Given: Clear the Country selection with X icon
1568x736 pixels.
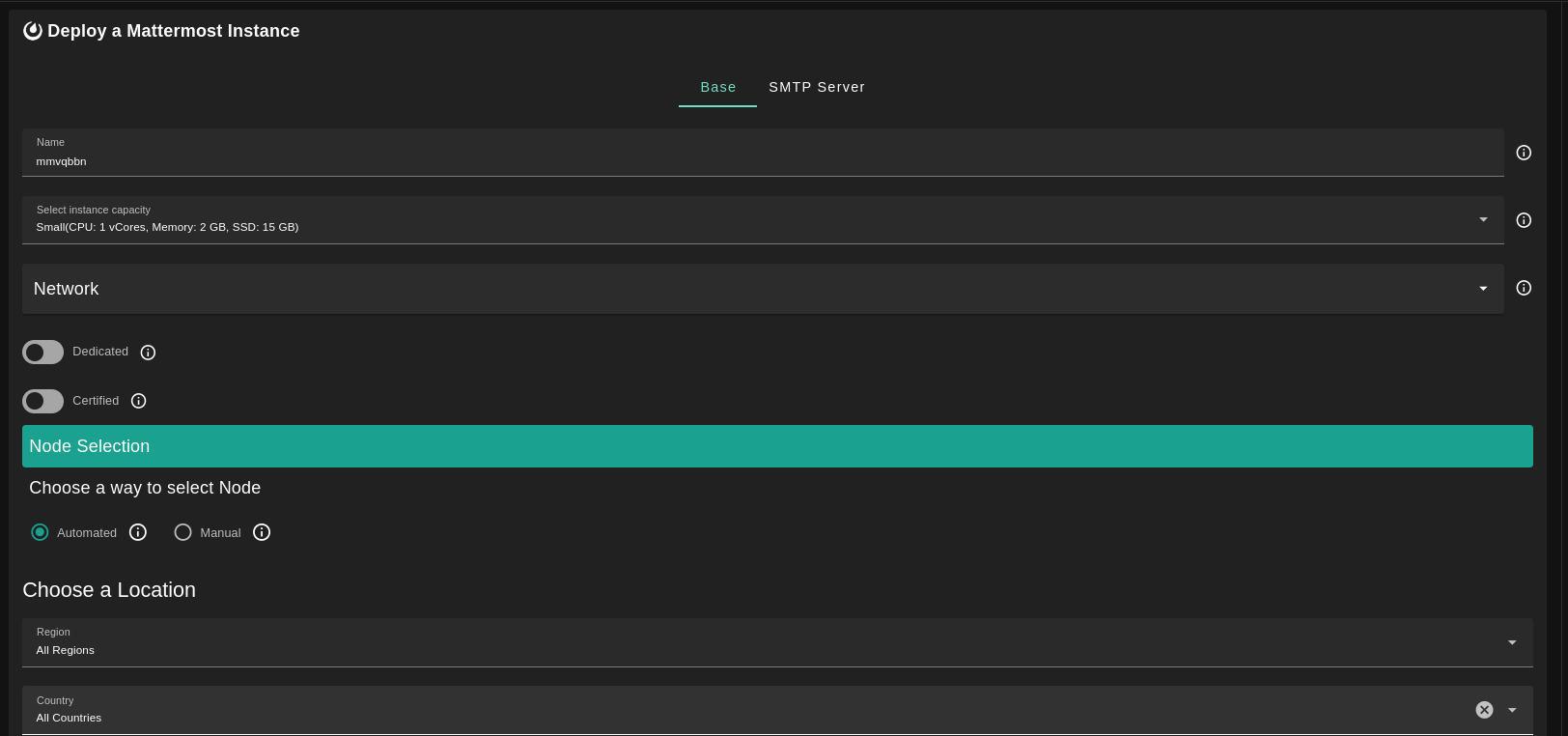Looking at the screenshot, I should [1484, 710].
